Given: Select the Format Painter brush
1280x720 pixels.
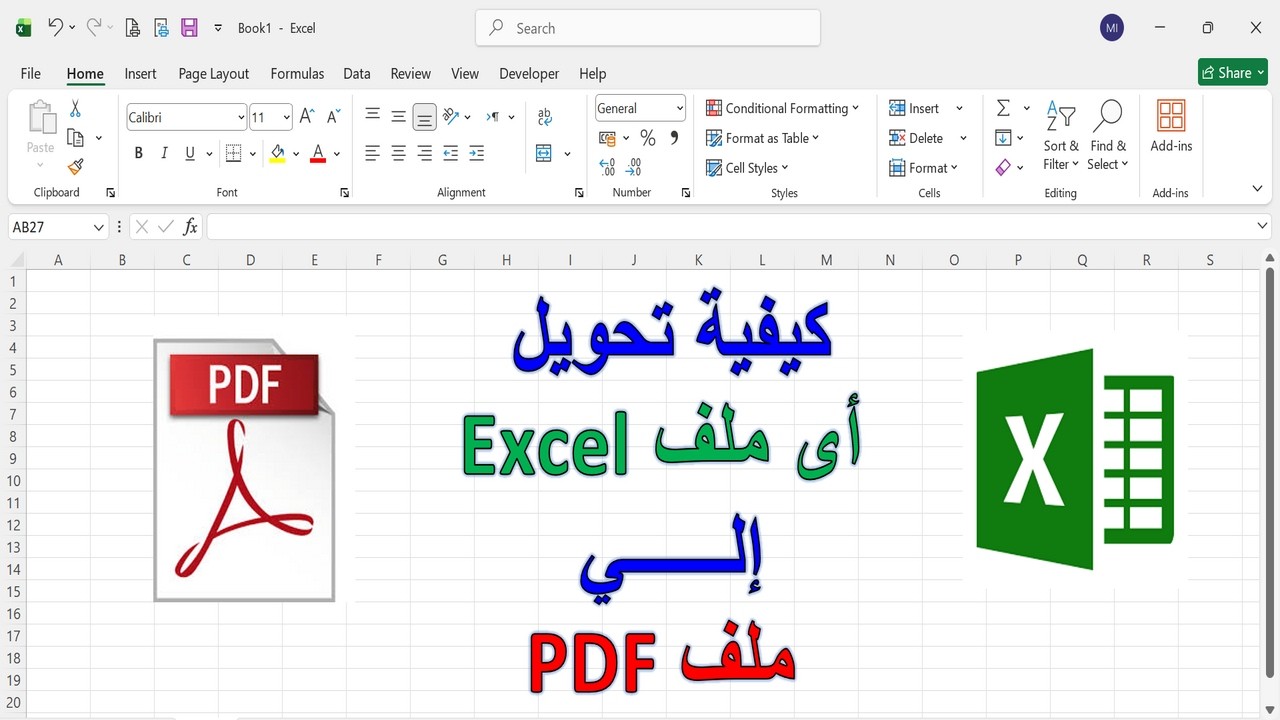Looking at the screenshot, I should [75, 167].
